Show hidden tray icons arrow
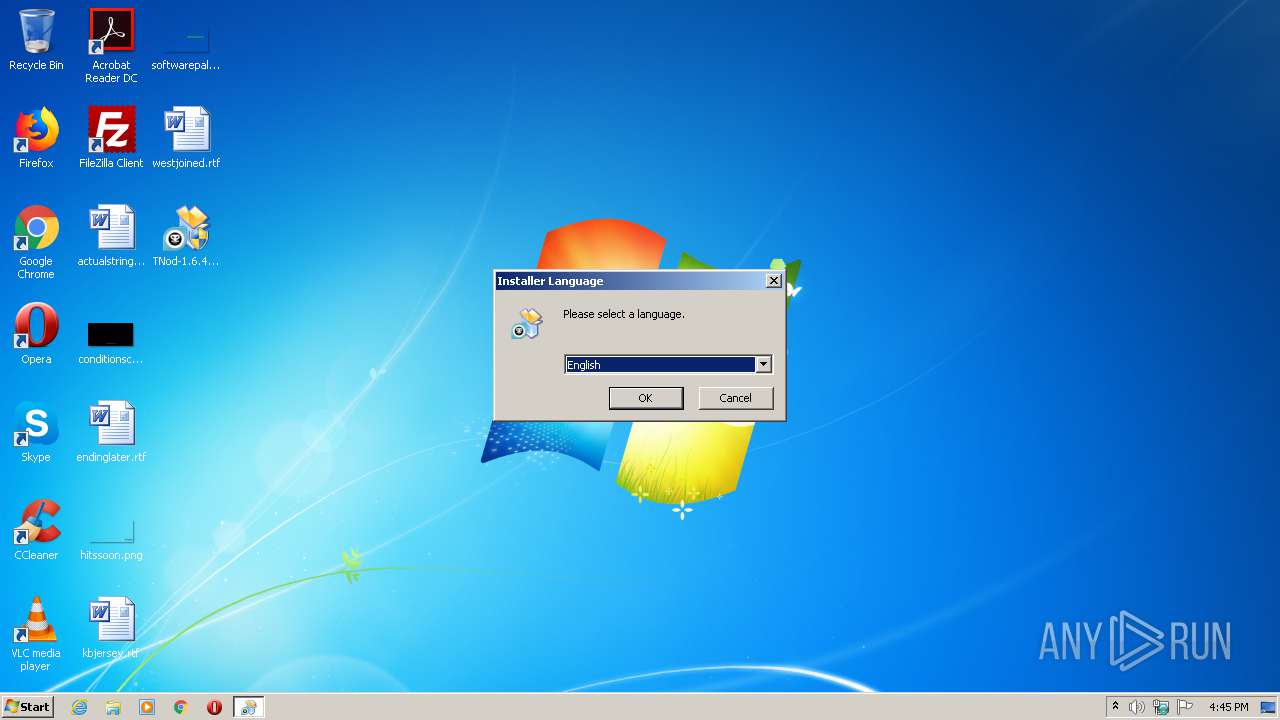 click(x=1115, y=706)
